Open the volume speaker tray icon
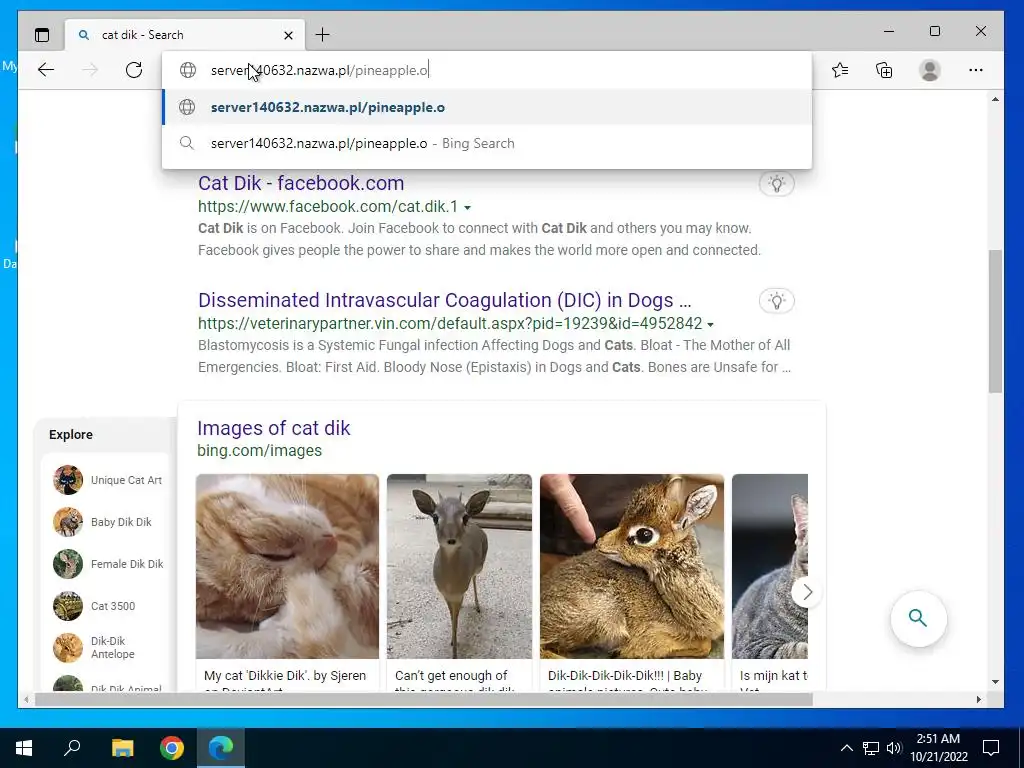The width and height of the screenshot is (1024, 768). coord(893,748)
